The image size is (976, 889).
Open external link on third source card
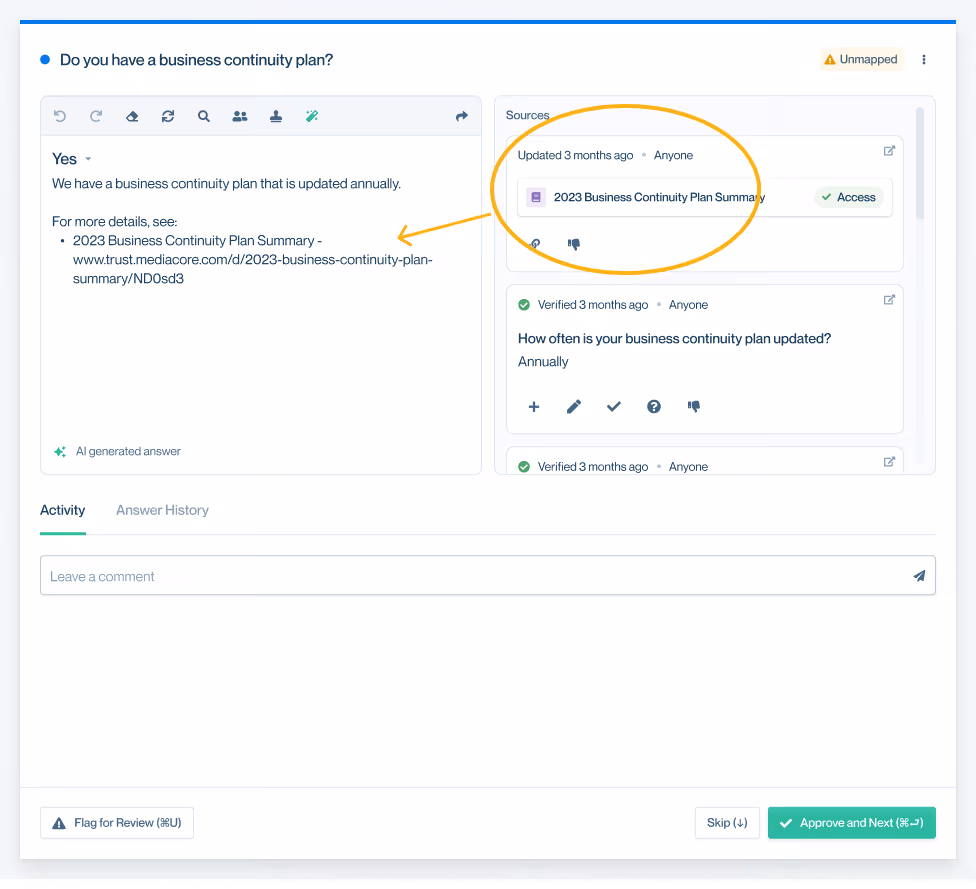pyautogui.click(x=889, y=462)
